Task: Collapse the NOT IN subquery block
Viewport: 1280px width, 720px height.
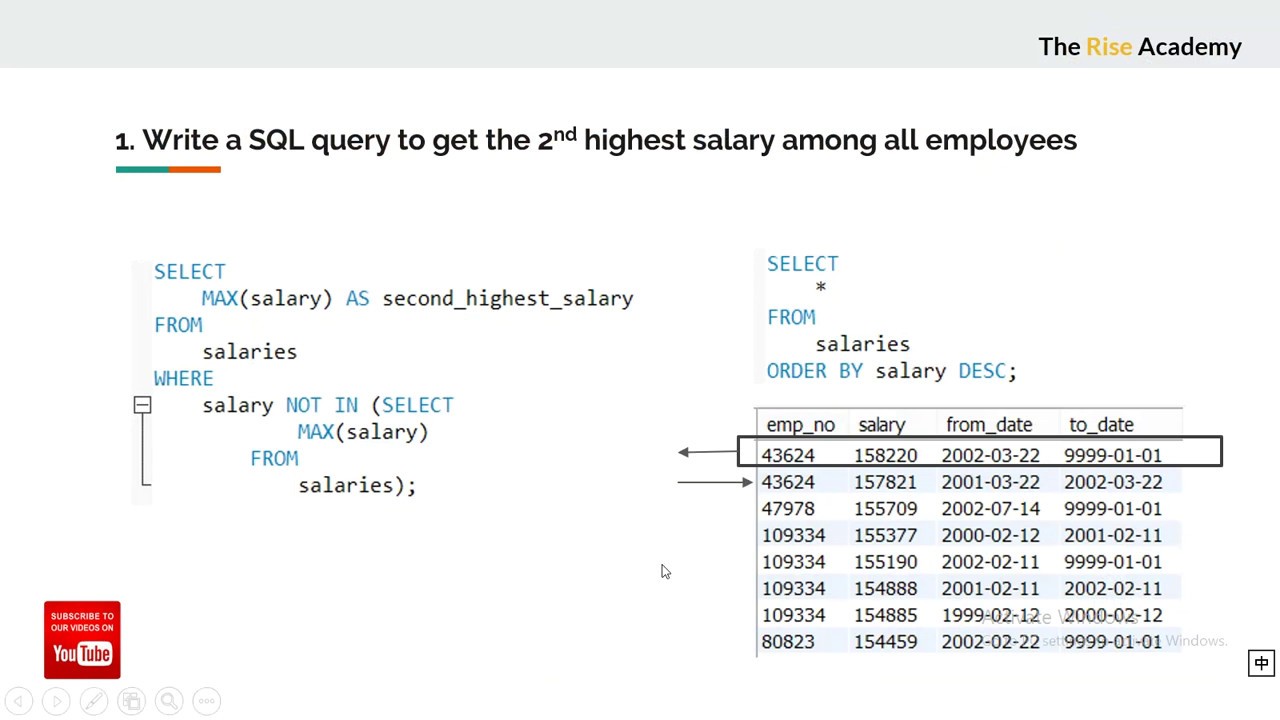Action: pyautogui.click(x=142, y=405)
